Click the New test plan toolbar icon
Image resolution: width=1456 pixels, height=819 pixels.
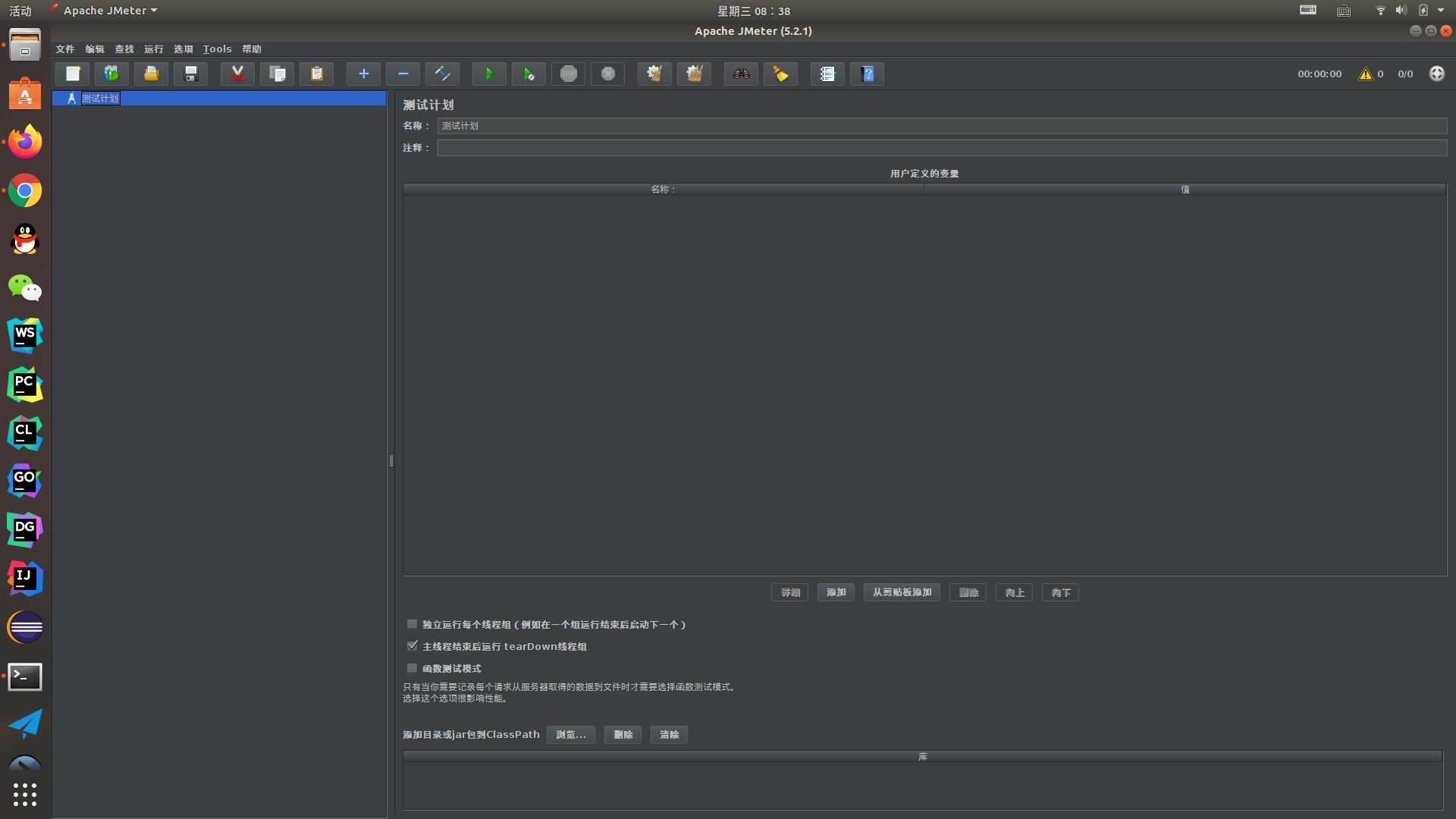pyautogui.click(x=73, y=74)
